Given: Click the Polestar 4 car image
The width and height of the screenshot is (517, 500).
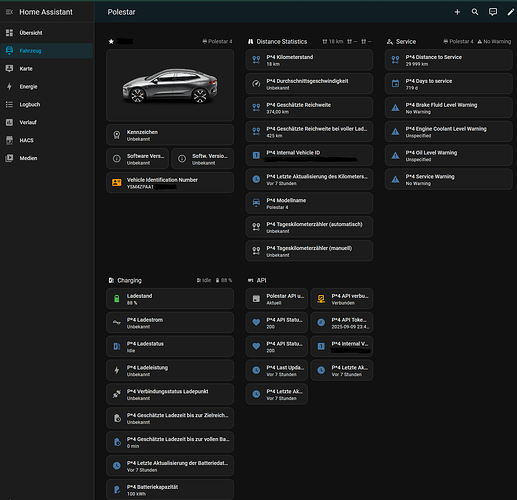Looking at the screenshot, I should [x=170, y=85].
